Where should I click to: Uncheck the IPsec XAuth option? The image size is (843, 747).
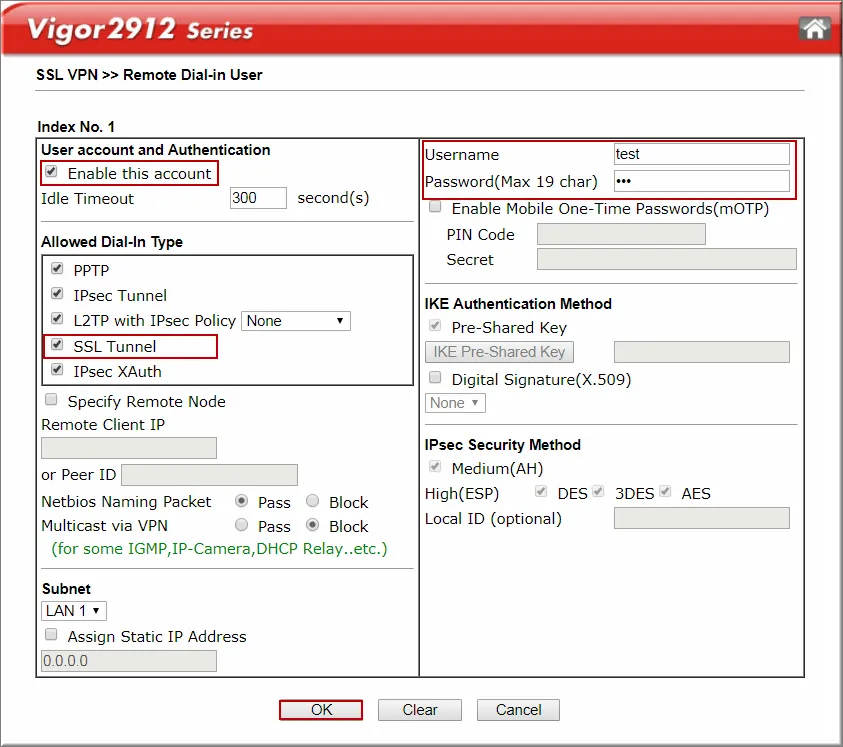56,368
